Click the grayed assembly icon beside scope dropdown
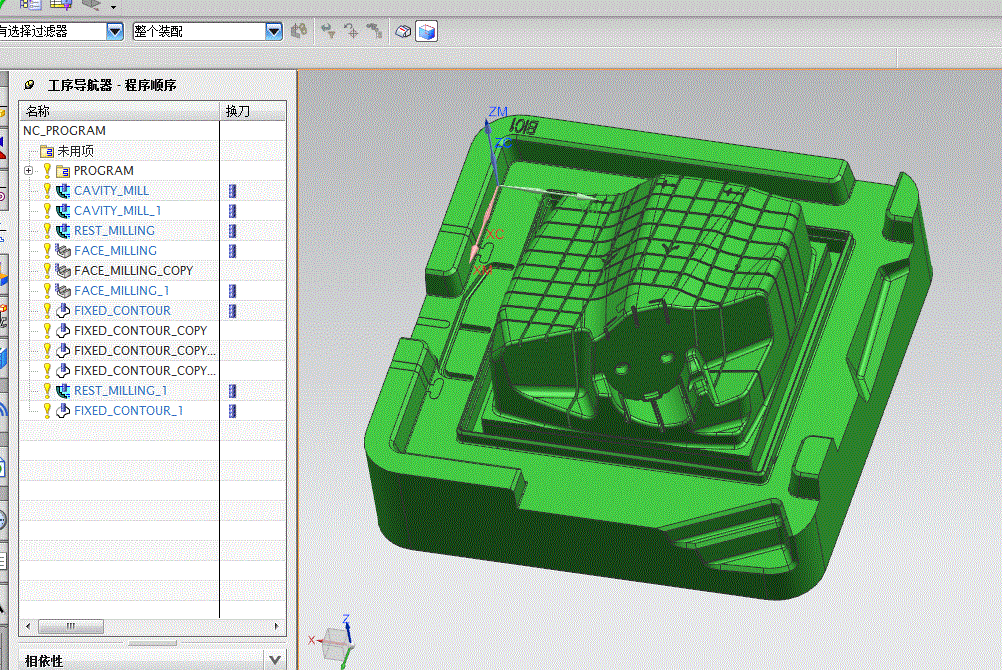The width and height of the screenshot is (1002, 670). point(298,31)
